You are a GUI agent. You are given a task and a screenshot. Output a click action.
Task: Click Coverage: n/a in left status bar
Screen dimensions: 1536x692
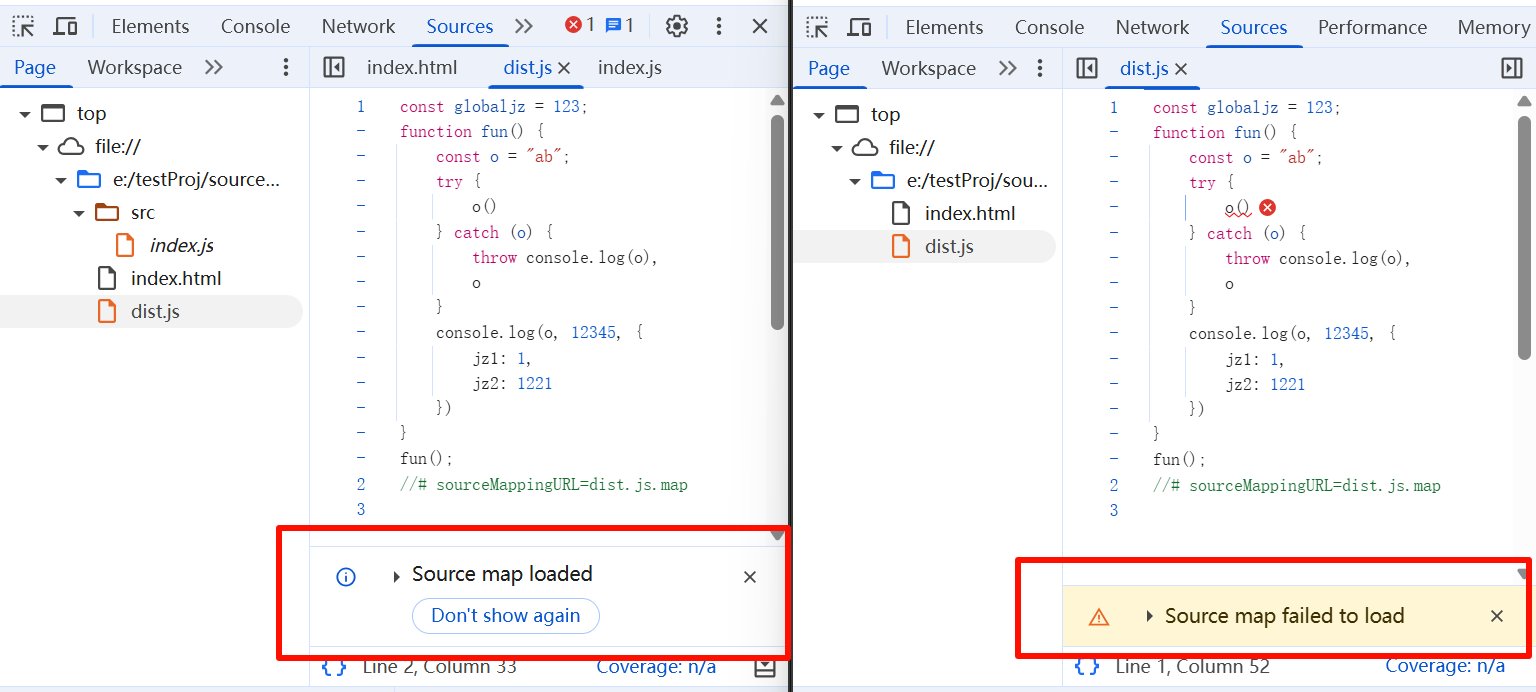tap(656, 667)
